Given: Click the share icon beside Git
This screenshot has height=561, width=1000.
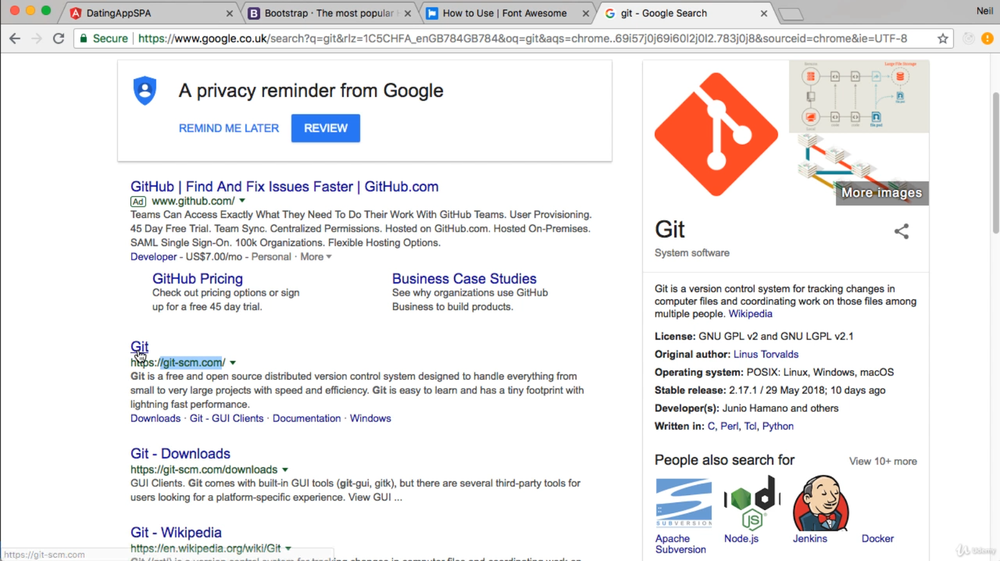Looking at the screenshot, I should tap(901, 232).
